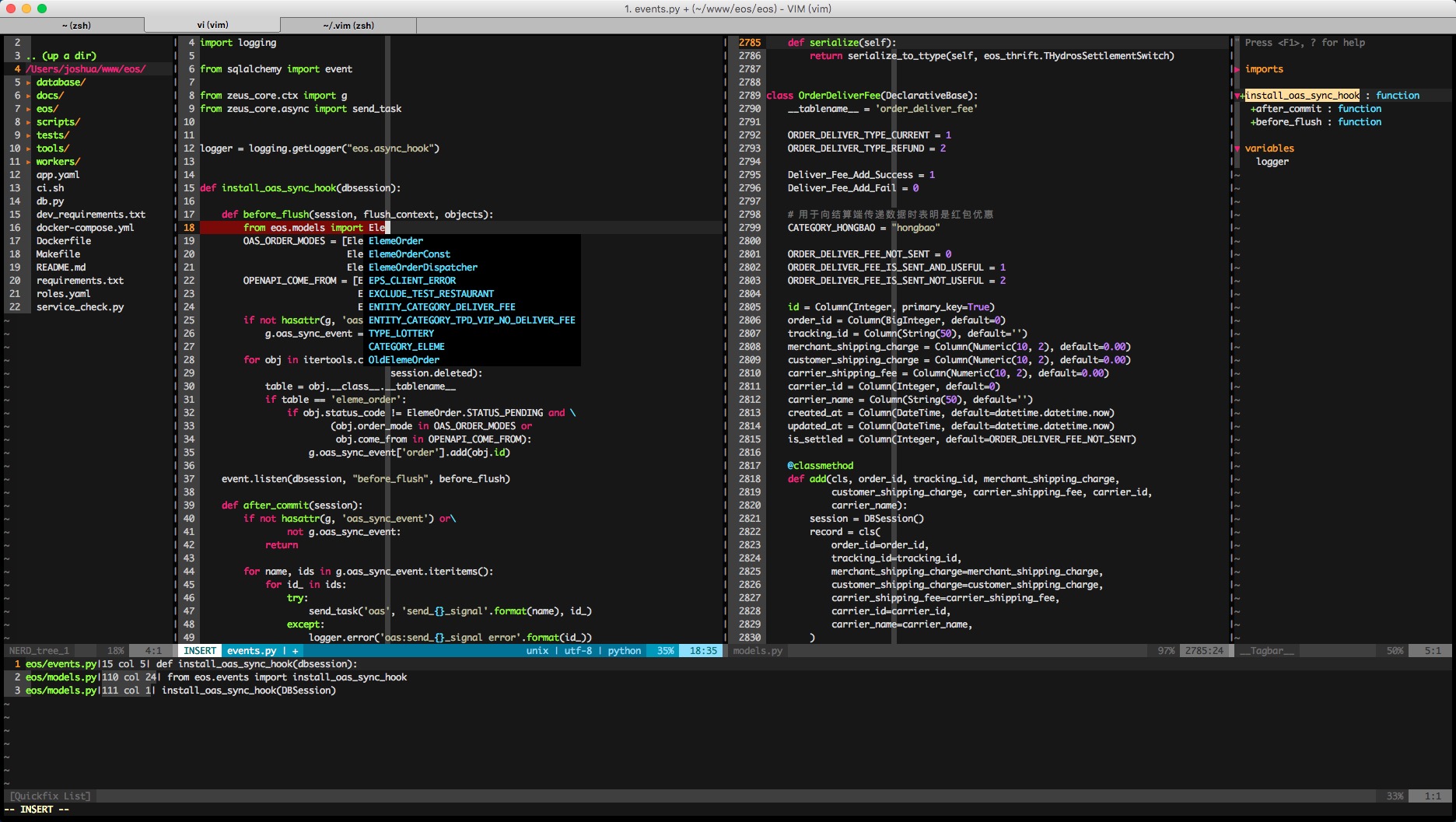Screen dimensions: 1456x822
Task: Expand the workers/ folder arrow
Action: coord(29,162)
